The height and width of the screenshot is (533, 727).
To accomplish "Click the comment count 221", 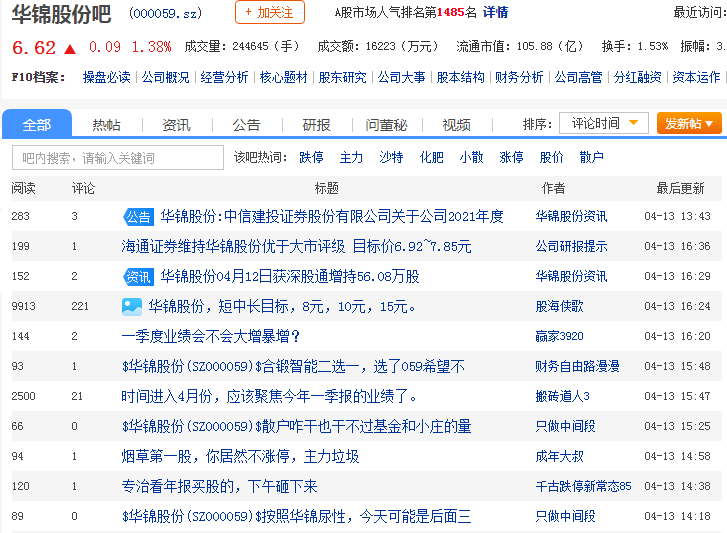I will point(80,306).
